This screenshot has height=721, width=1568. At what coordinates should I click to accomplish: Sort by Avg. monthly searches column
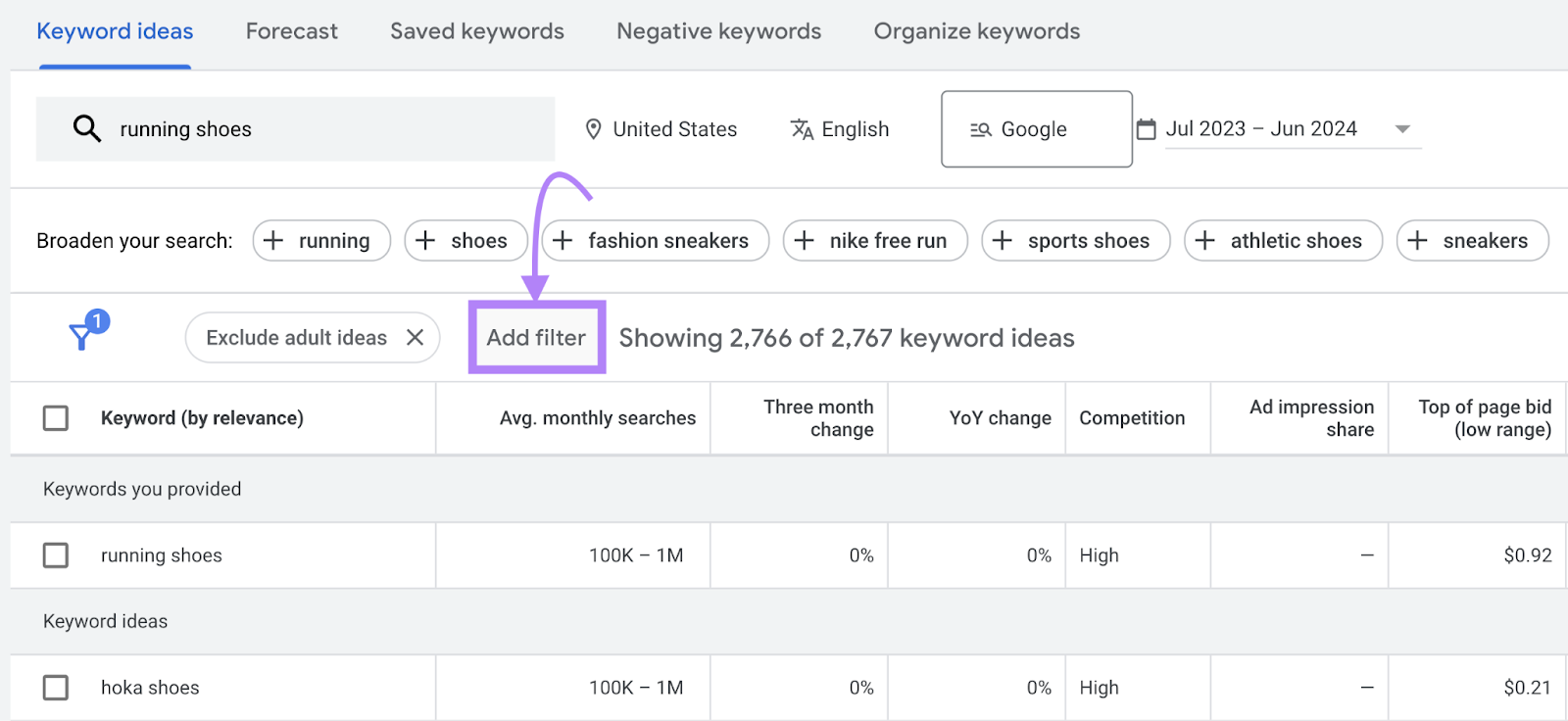598,418
